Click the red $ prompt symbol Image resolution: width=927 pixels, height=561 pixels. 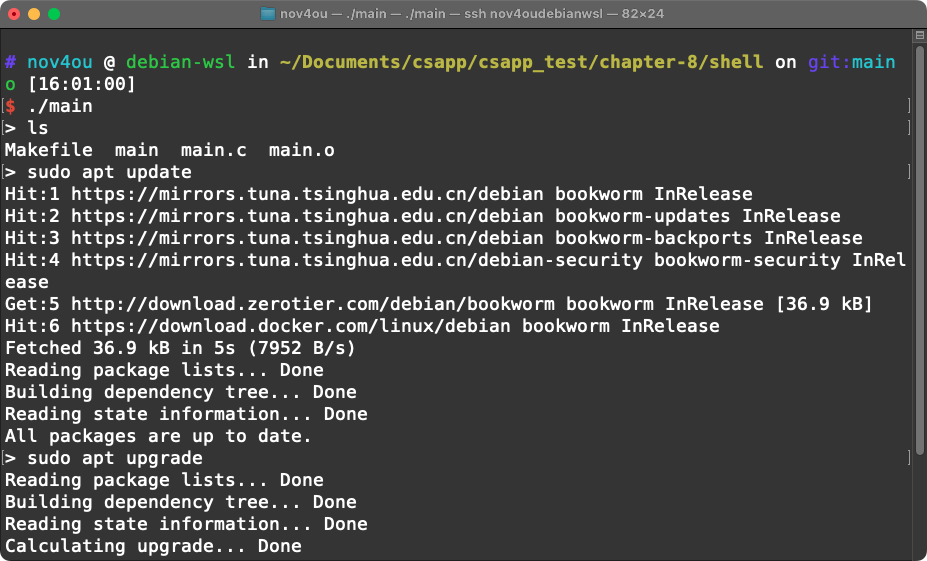(x=10, y=106)
